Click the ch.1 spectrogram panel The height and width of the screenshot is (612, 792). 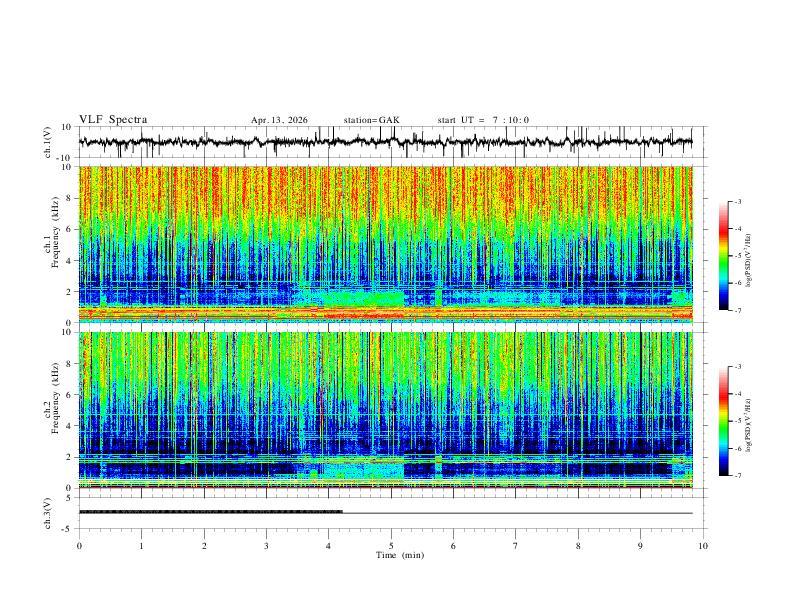tap(386, 244)
